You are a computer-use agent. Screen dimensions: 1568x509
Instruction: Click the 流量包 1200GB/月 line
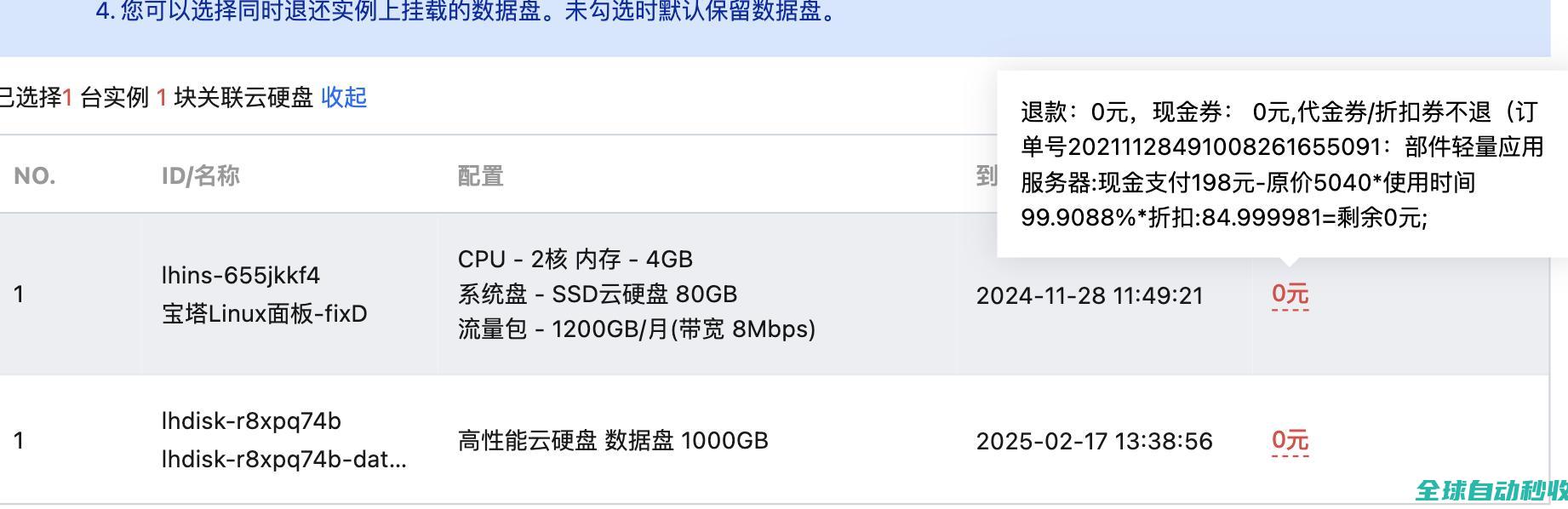637,329
